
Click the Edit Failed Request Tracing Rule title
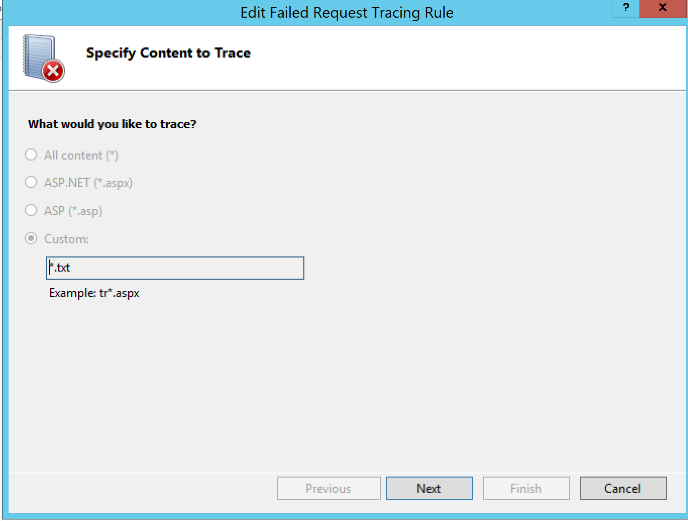[x=347, y=13]
